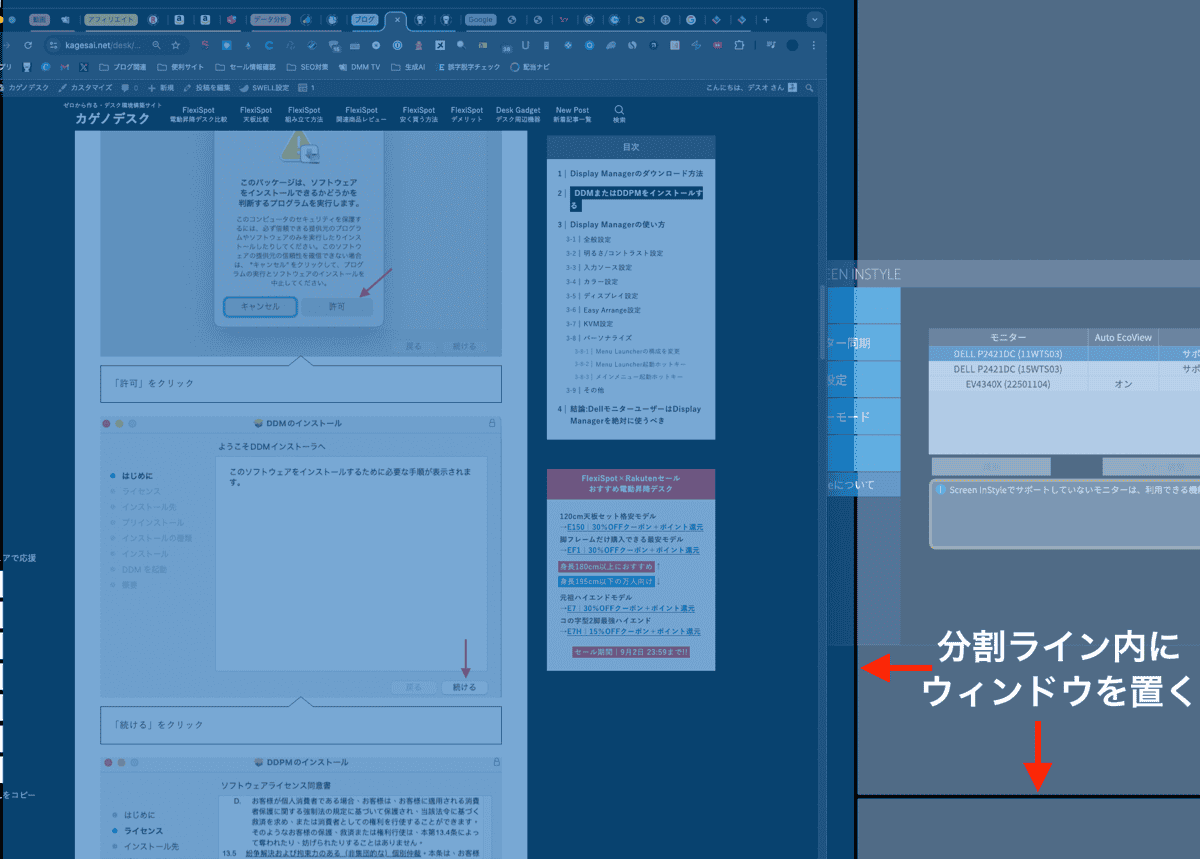Select DELL P2421DC (11WTS03) row in Screen InStyle
Screen dimensions: 1200x859
[1064, 354]
